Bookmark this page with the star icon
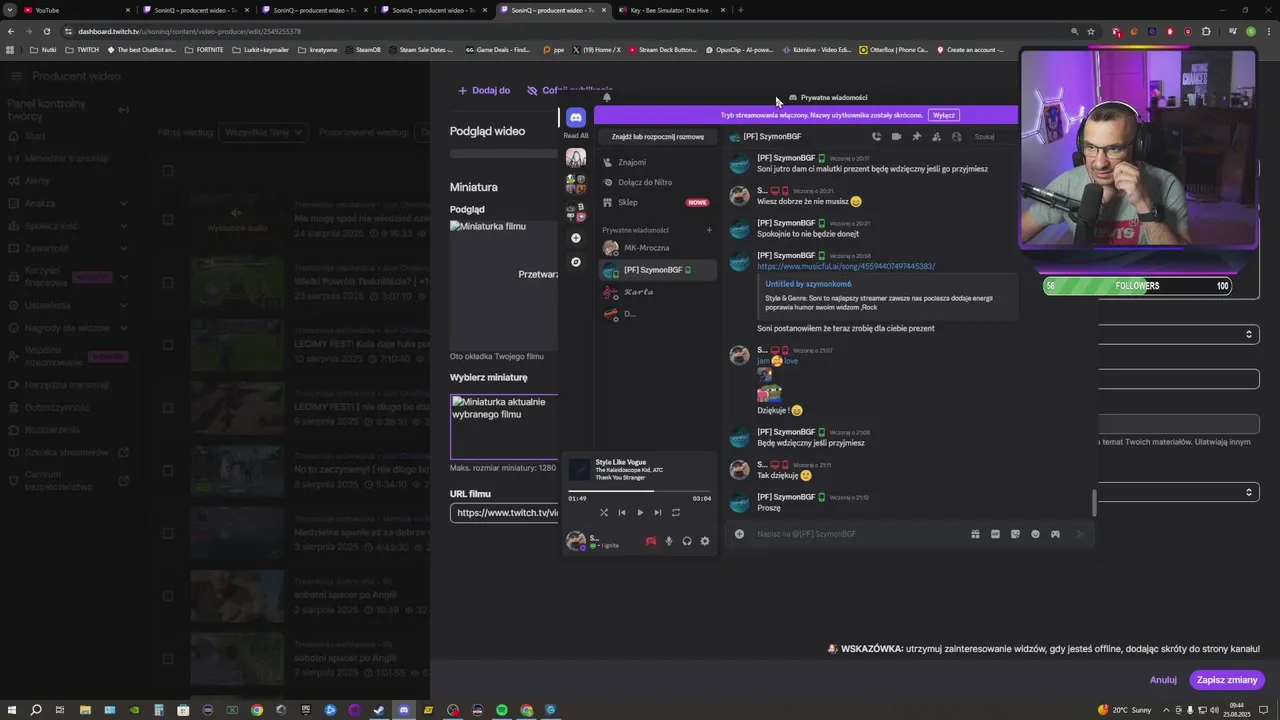Image resolution: width=1280 pixels, height=720 pixels. point(1091,31)
